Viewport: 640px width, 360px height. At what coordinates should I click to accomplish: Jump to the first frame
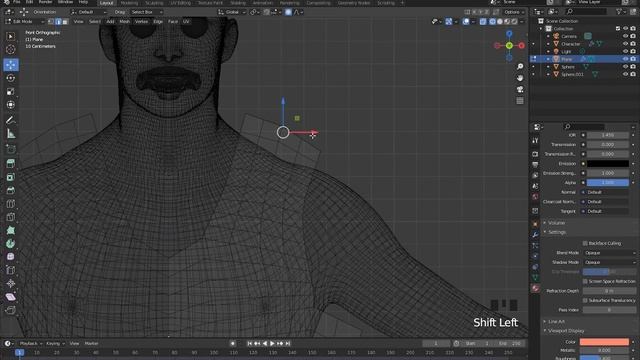tap(250, 344)
